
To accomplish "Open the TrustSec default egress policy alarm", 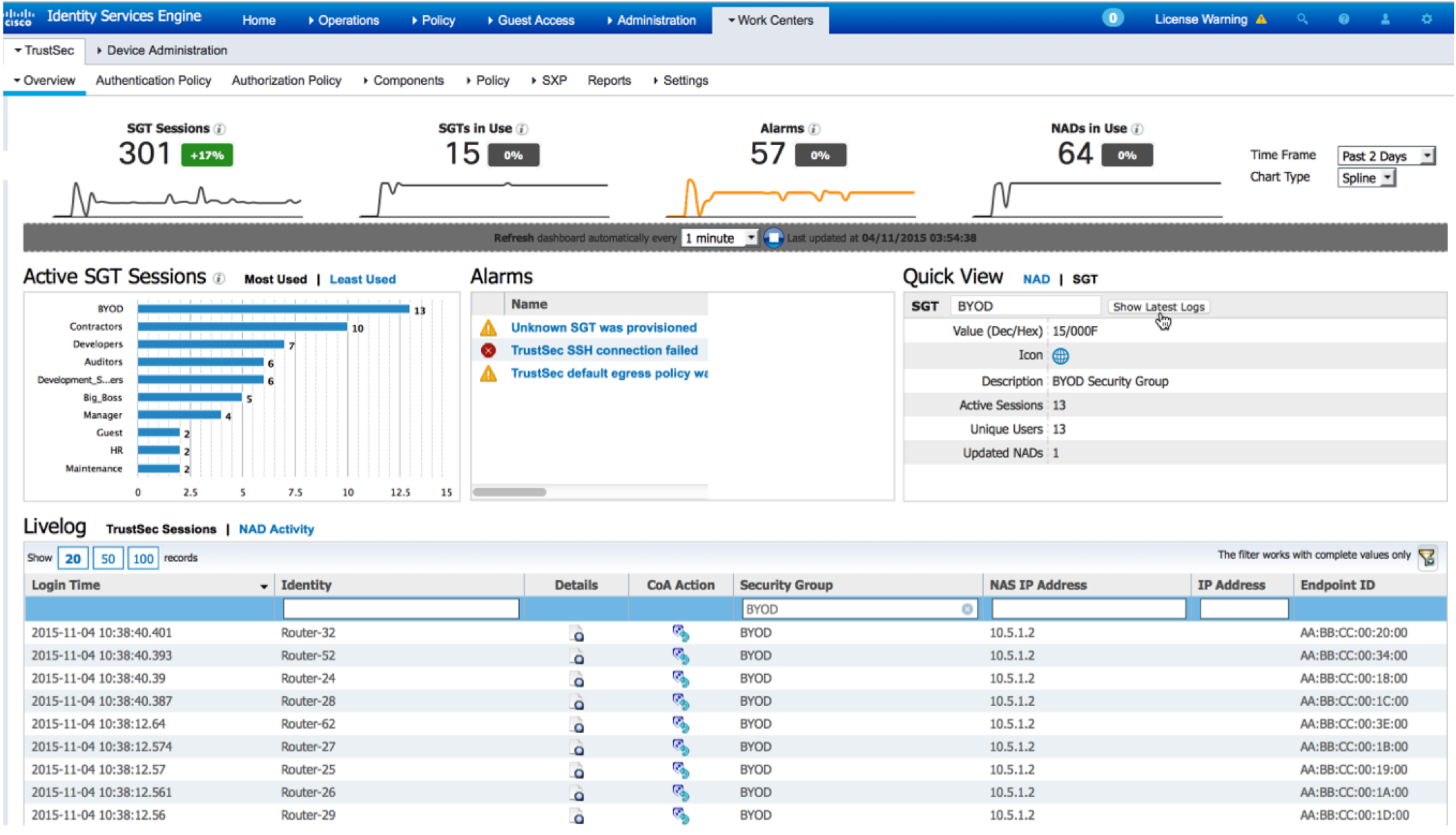I will coord(609,373).
